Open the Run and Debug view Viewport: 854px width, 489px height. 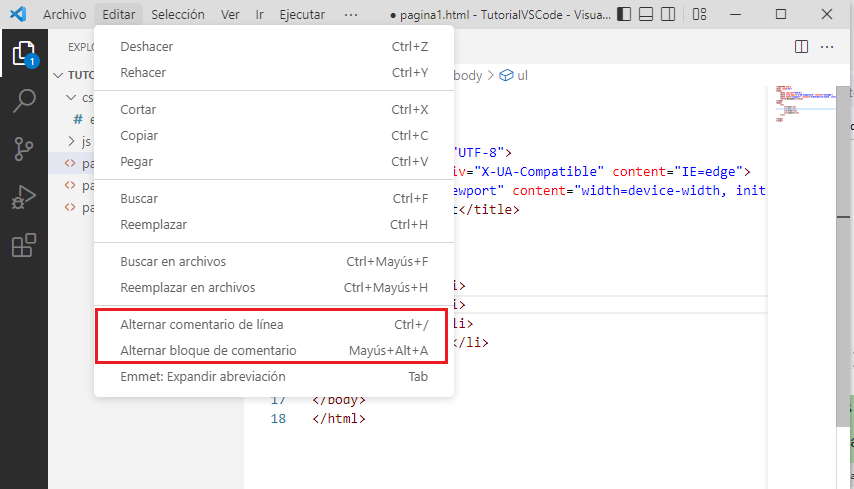tap(24, 197)
